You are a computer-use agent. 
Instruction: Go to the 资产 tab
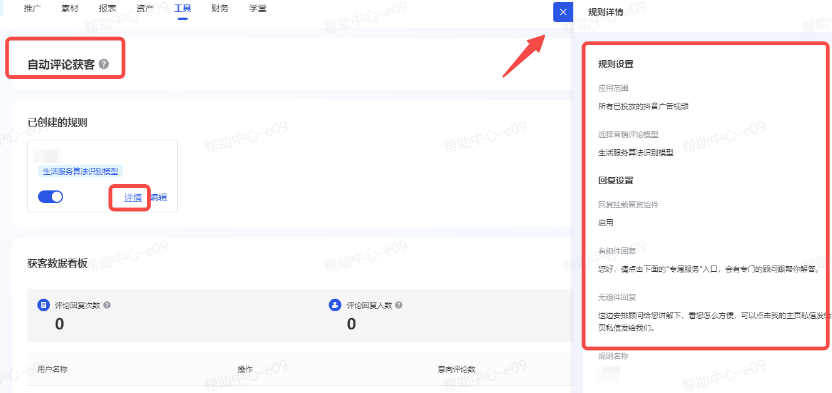(x=145, y=8)
